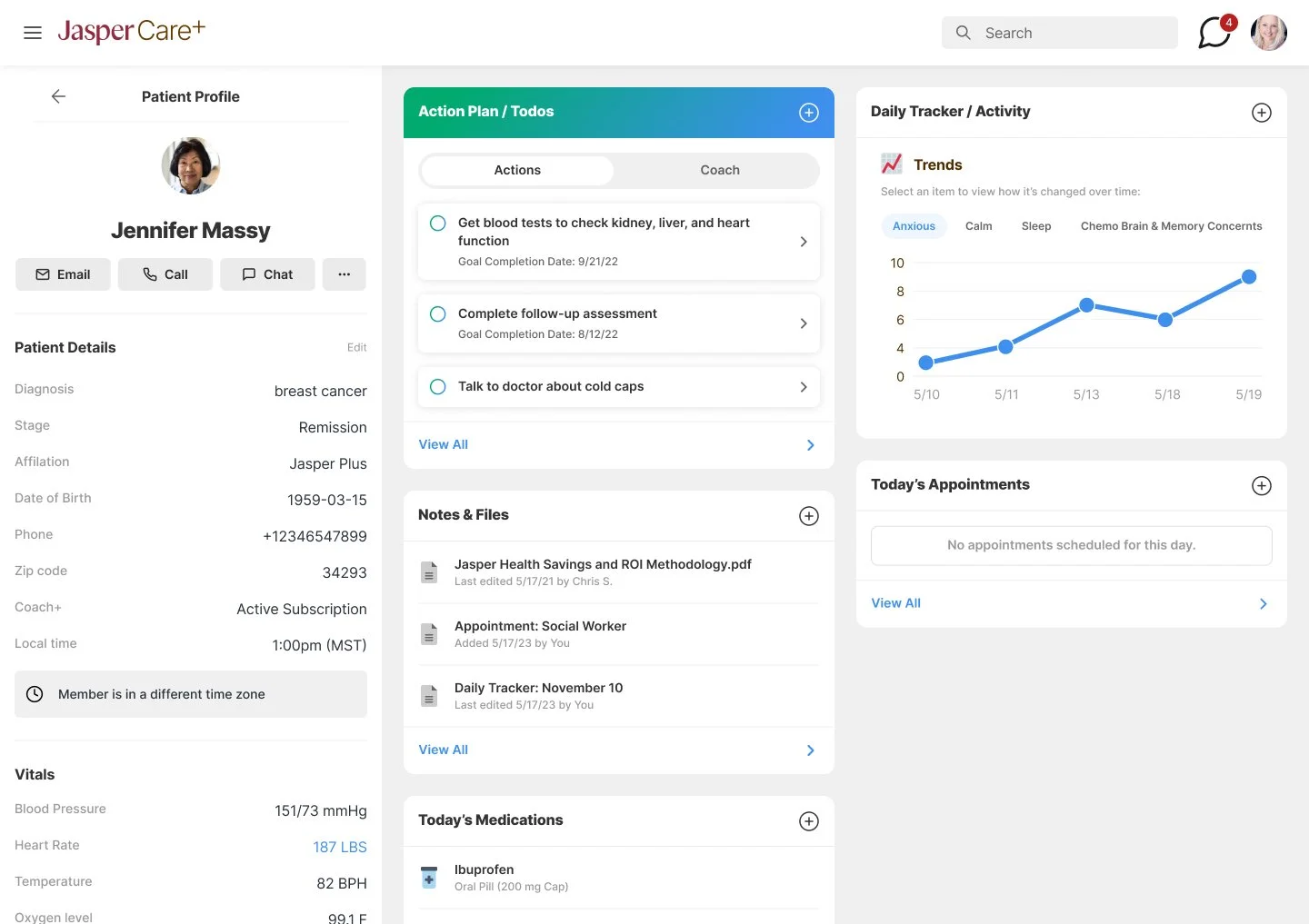Mark Complete follow-up assessment as done

pos(437,313)
